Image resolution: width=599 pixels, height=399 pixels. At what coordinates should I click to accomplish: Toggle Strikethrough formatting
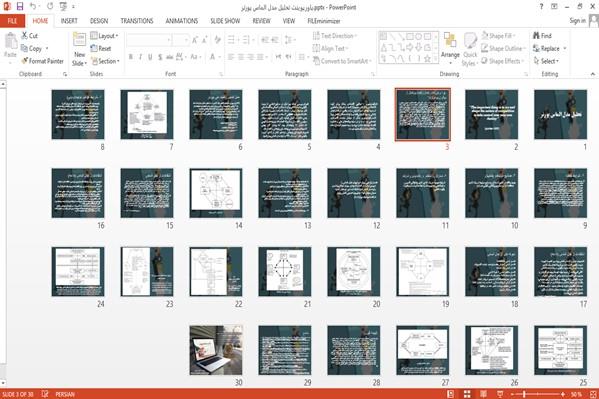[169, 57]
